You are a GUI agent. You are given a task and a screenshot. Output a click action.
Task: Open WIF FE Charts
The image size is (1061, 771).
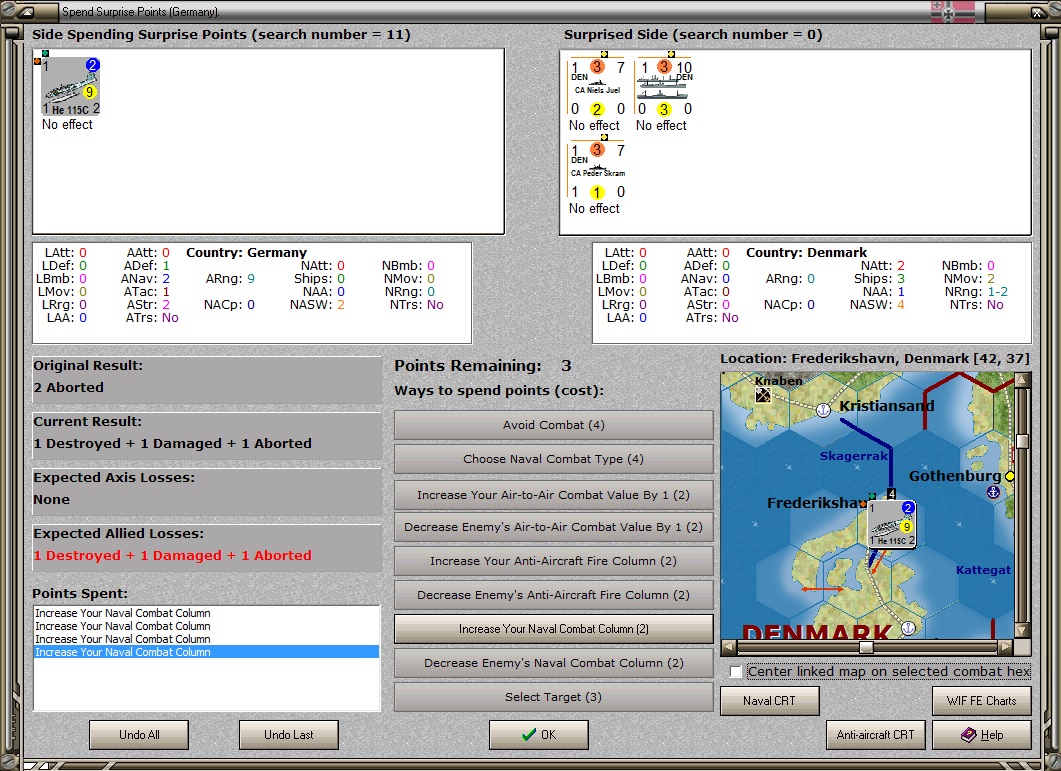[982, 701]
